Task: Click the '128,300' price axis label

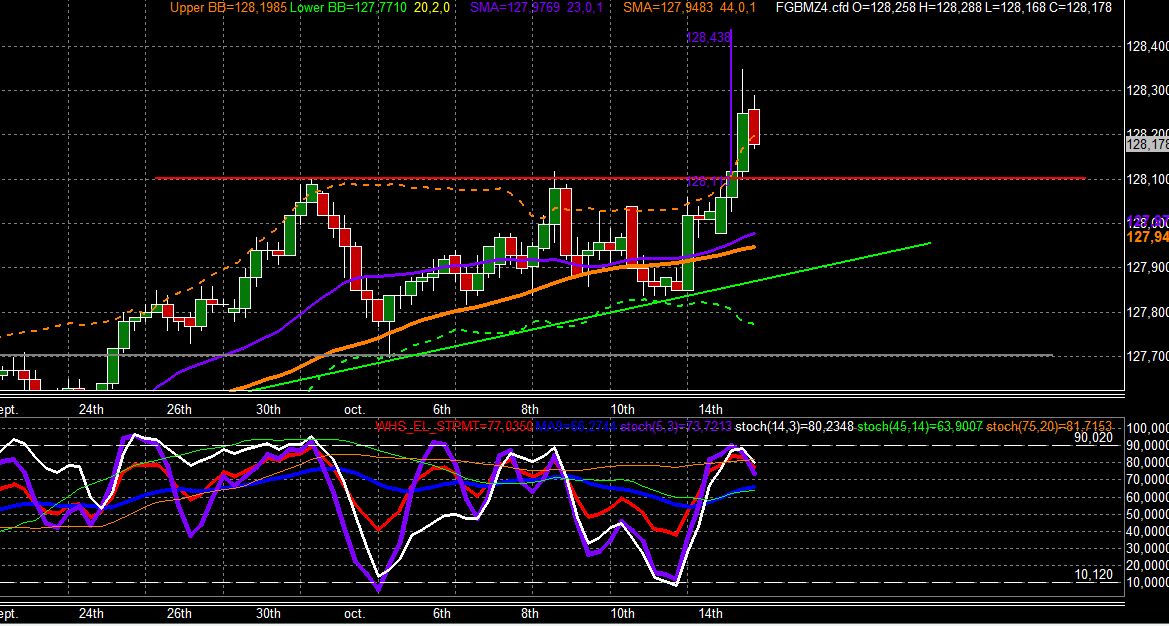Action: pos(1147,91)
